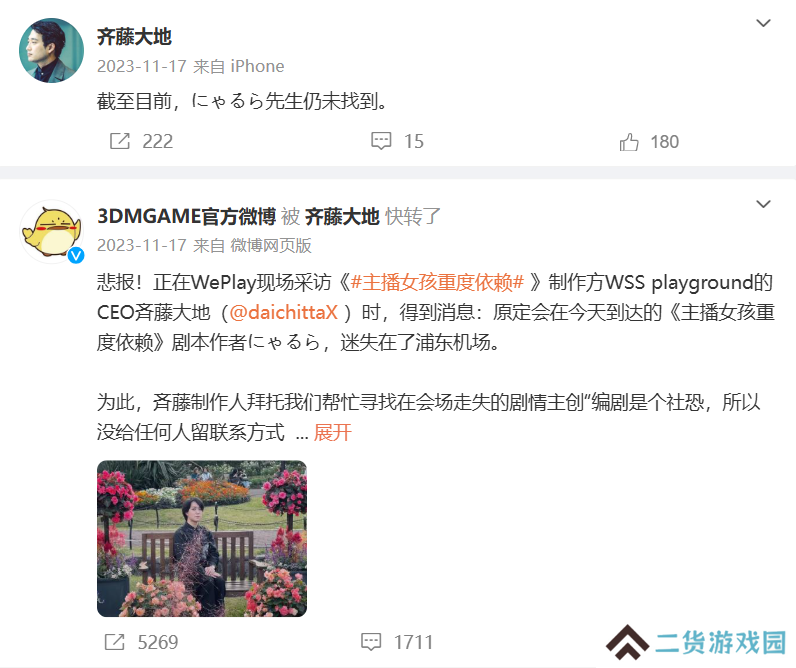The image size is (796, 668).
Task: Click 齐藤大地 name in quick-repost label
Action: 342,217
